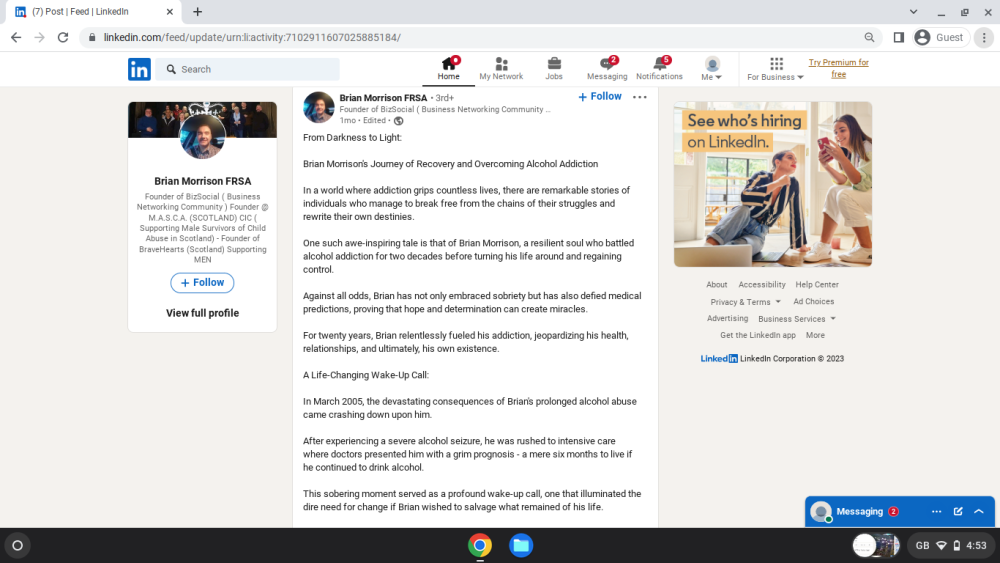Click the shelf screenshot preview thumbnails
The width and height of the screenshot is (1000, 563).
[876, 545]
